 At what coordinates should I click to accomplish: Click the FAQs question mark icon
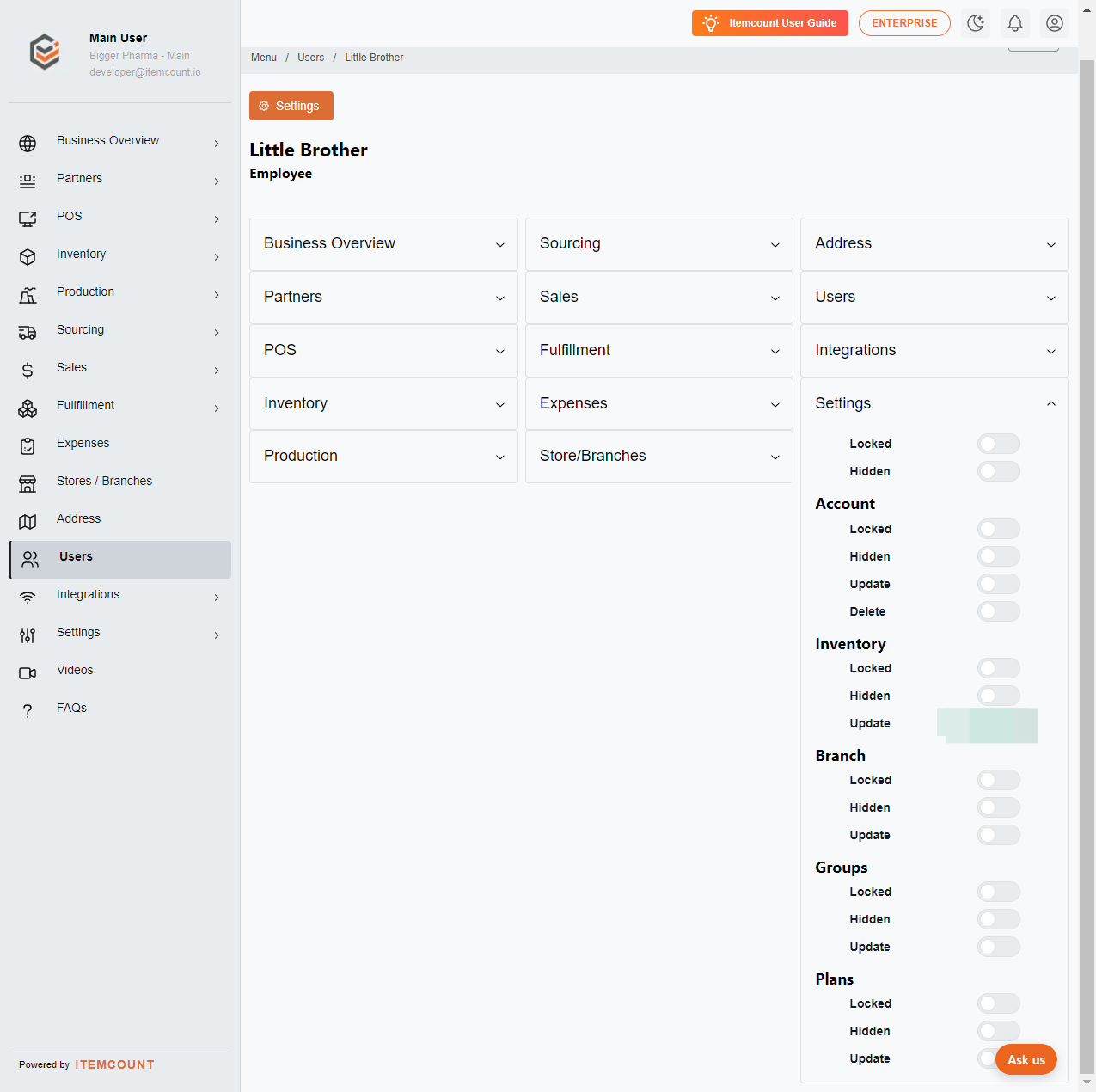[28, 711]
